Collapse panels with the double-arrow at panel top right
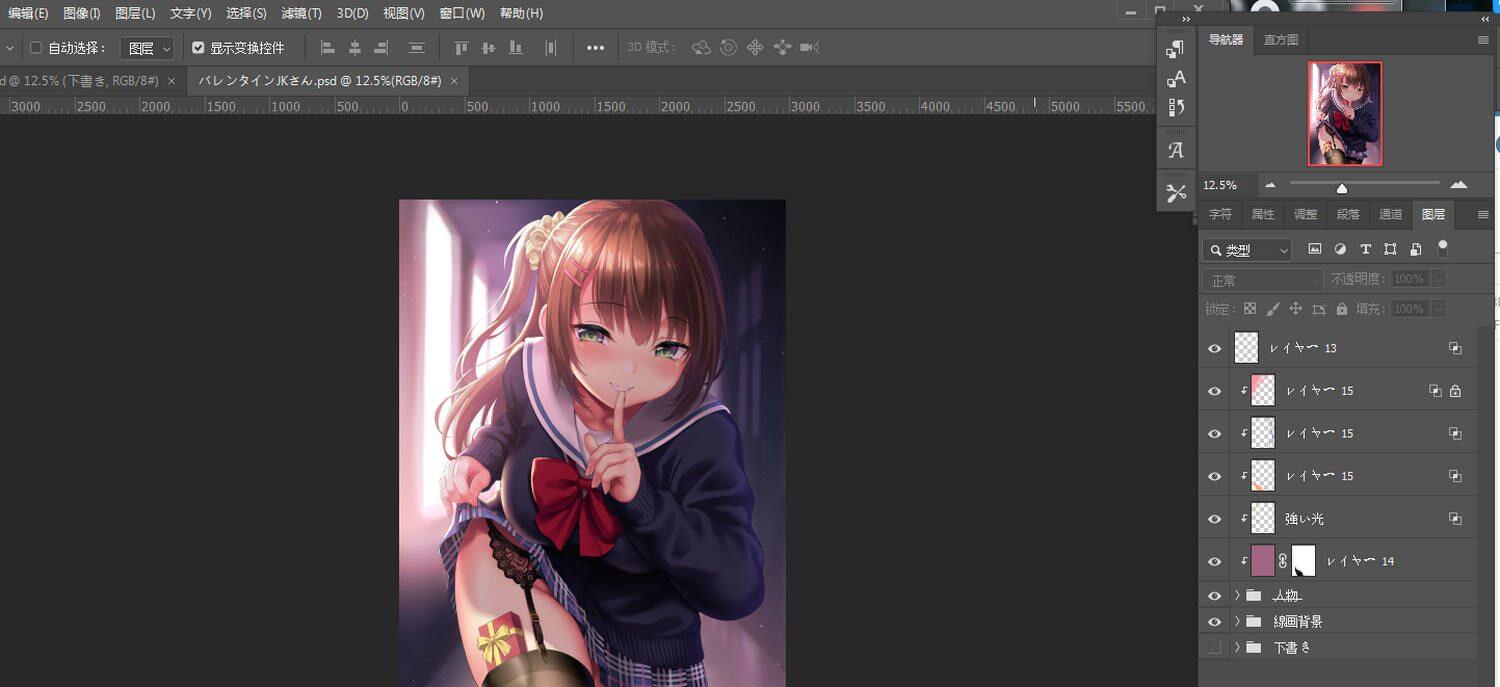 tap(1485, 19)
